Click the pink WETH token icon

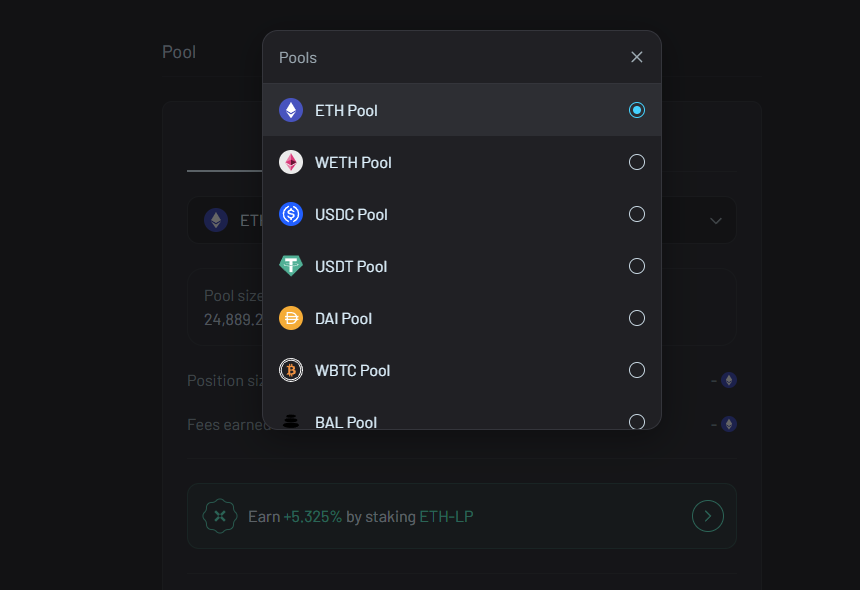coord(291,162)
